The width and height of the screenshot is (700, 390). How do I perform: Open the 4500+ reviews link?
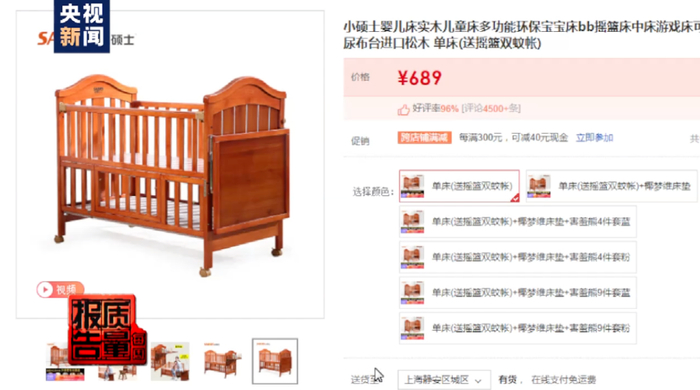(491, 108)
